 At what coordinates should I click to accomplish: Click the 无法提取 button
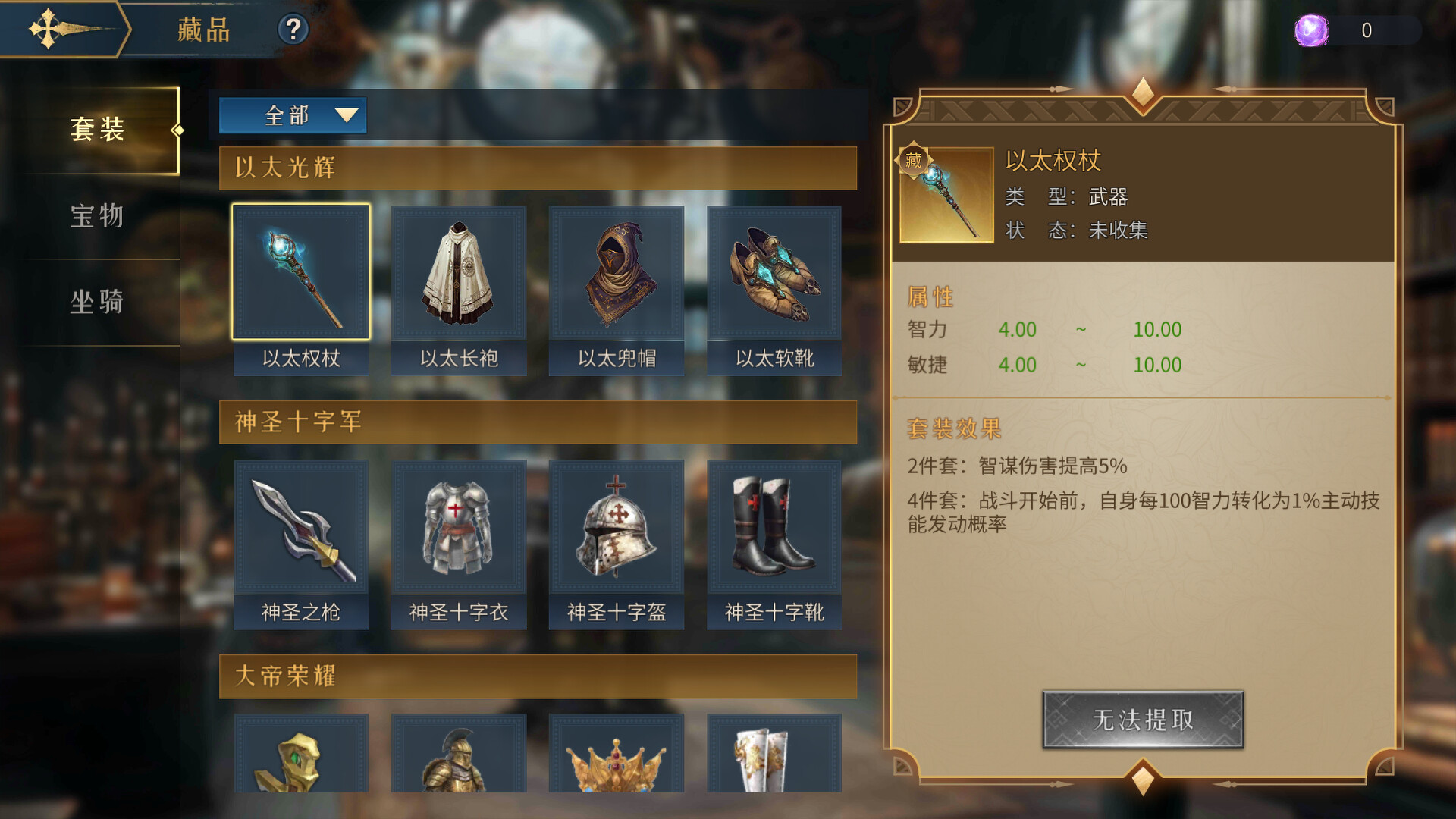pos(1143,720)
